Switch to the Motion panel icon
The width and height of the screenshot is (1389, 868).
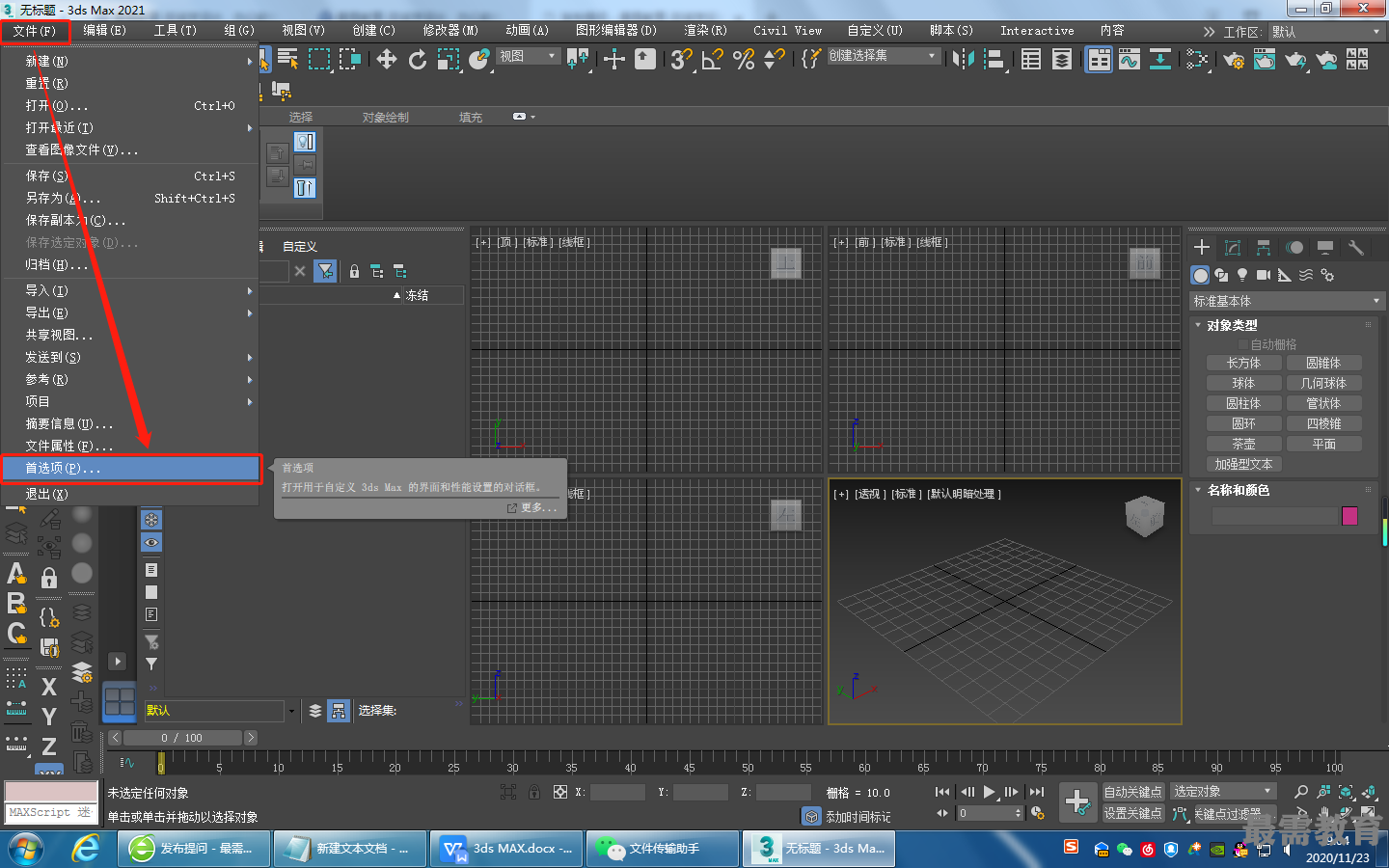click(1294, 248)
